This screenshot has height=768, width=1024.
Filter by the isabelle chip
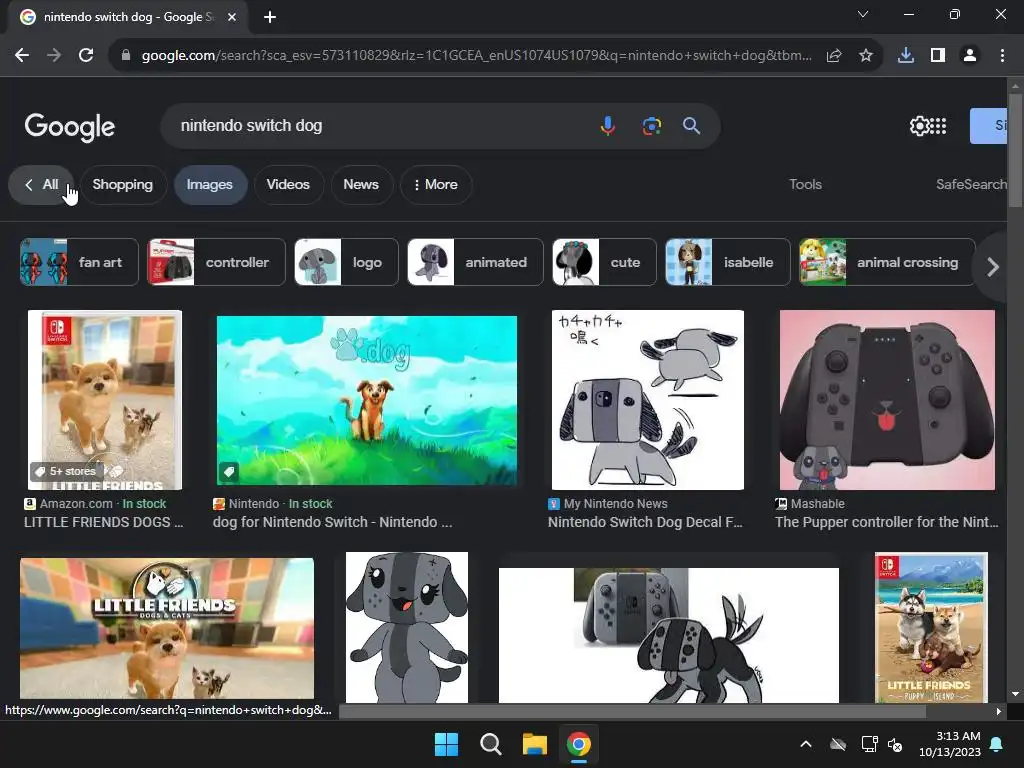click(728, 262)
